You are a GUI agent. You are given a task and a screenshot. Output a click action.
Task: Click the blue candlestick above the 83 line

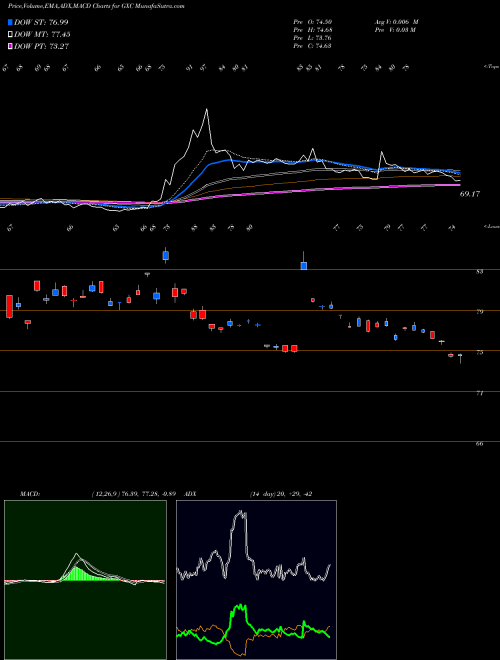point(165,255)
